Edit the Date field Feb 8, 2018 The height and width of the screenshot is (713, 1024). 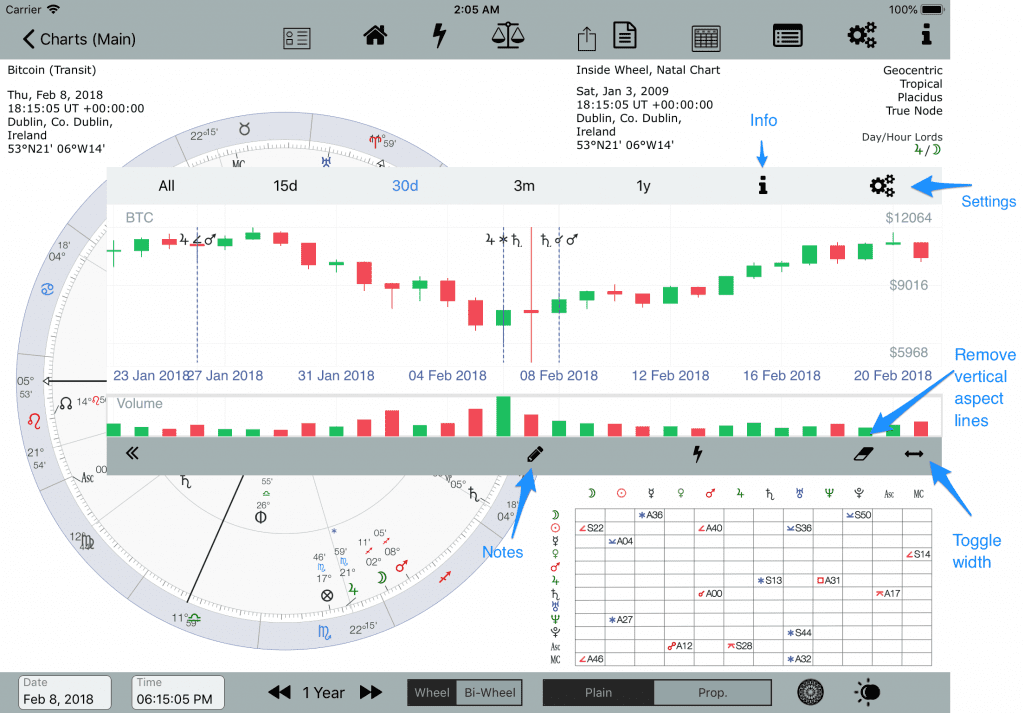coord(65,693)
